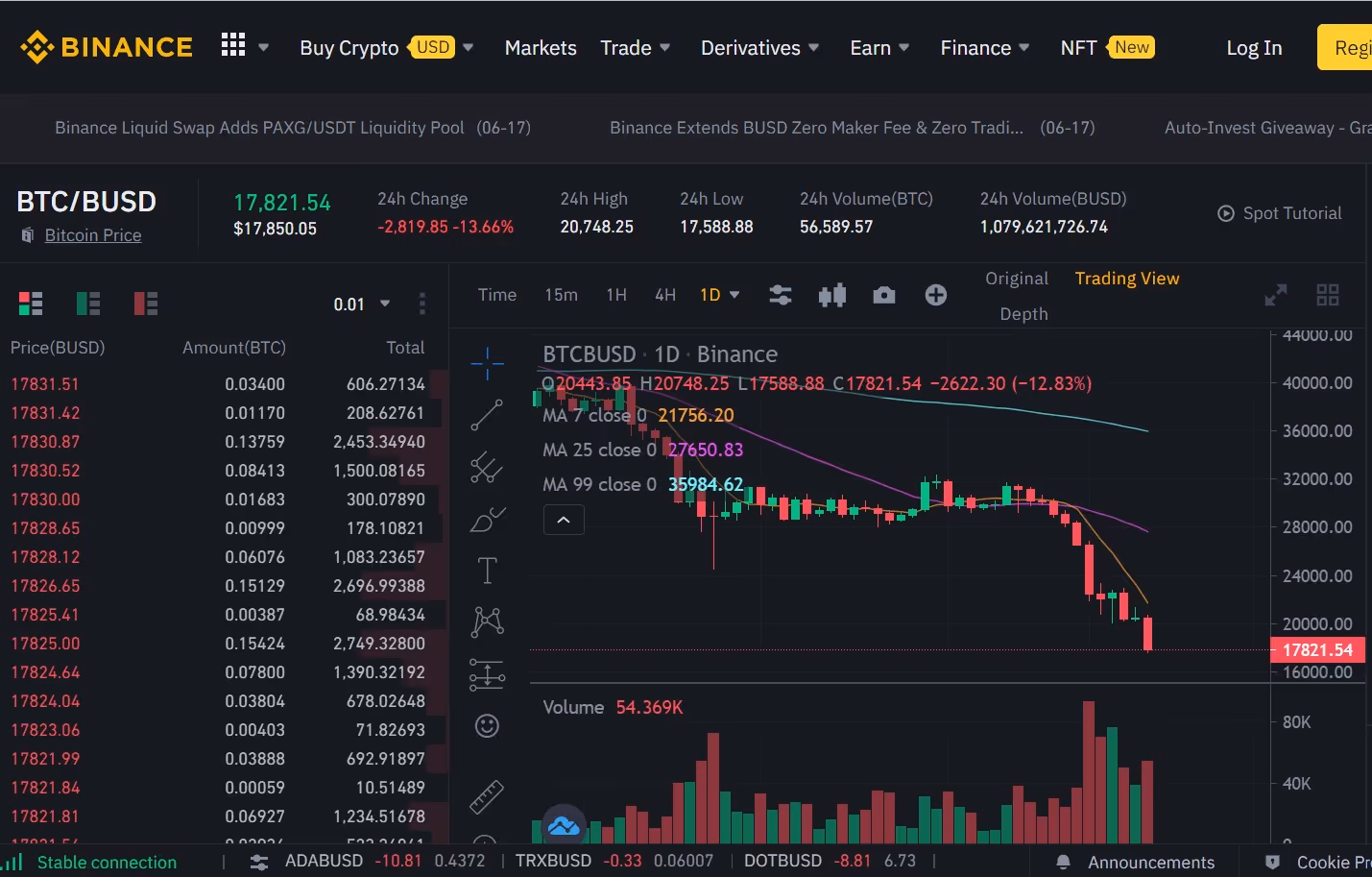The height and width of the screenshot is (877, 1372).
Task: Open the Bitcoin Price link
Action: (93, 235)
